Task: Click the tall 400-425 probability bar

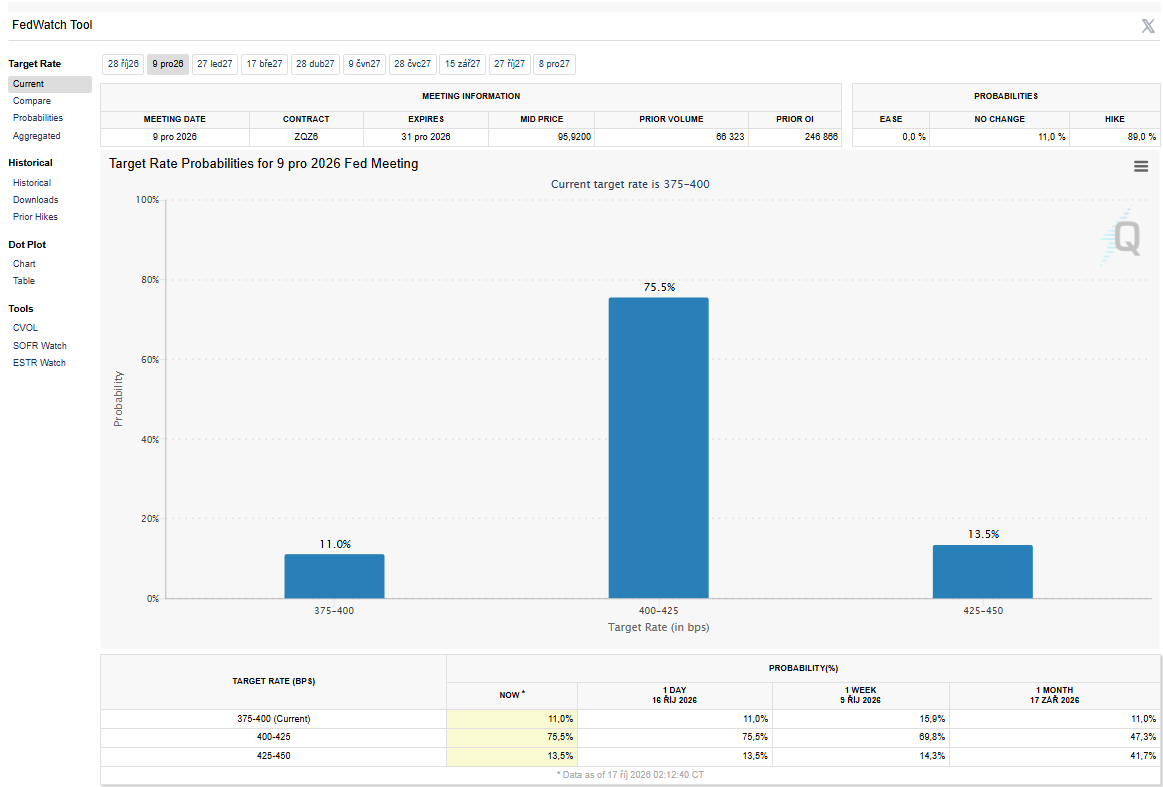Action: (659, 448)
